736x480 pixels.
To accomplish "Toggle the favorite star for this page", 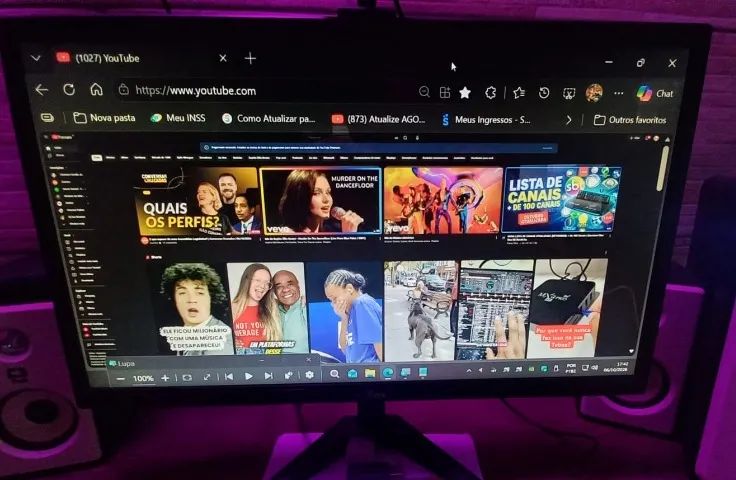I will coord(465,92).
